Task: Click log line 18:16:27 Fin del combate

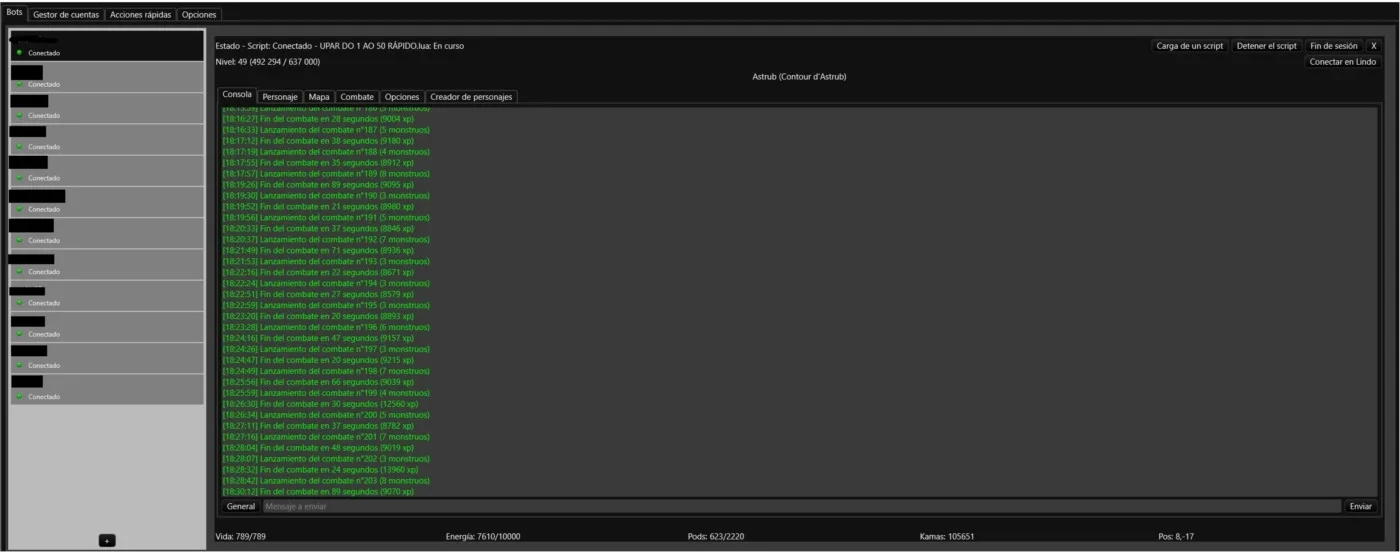Action: 317,119
